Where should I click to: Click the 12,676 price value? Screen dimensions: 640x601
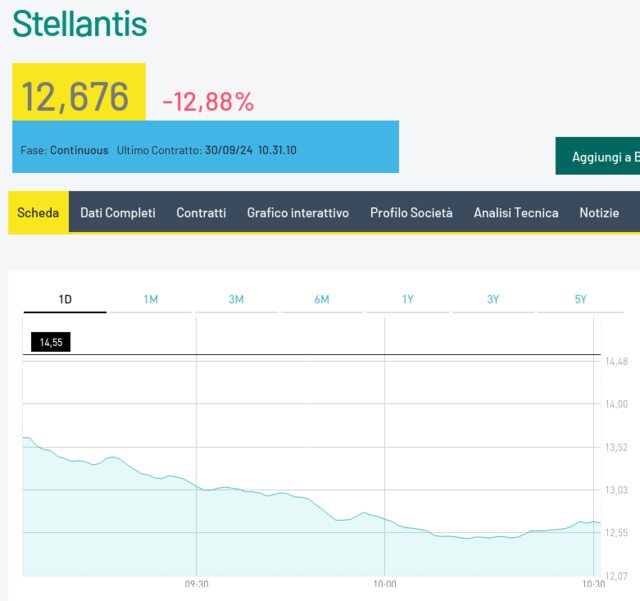pos(75,97)
